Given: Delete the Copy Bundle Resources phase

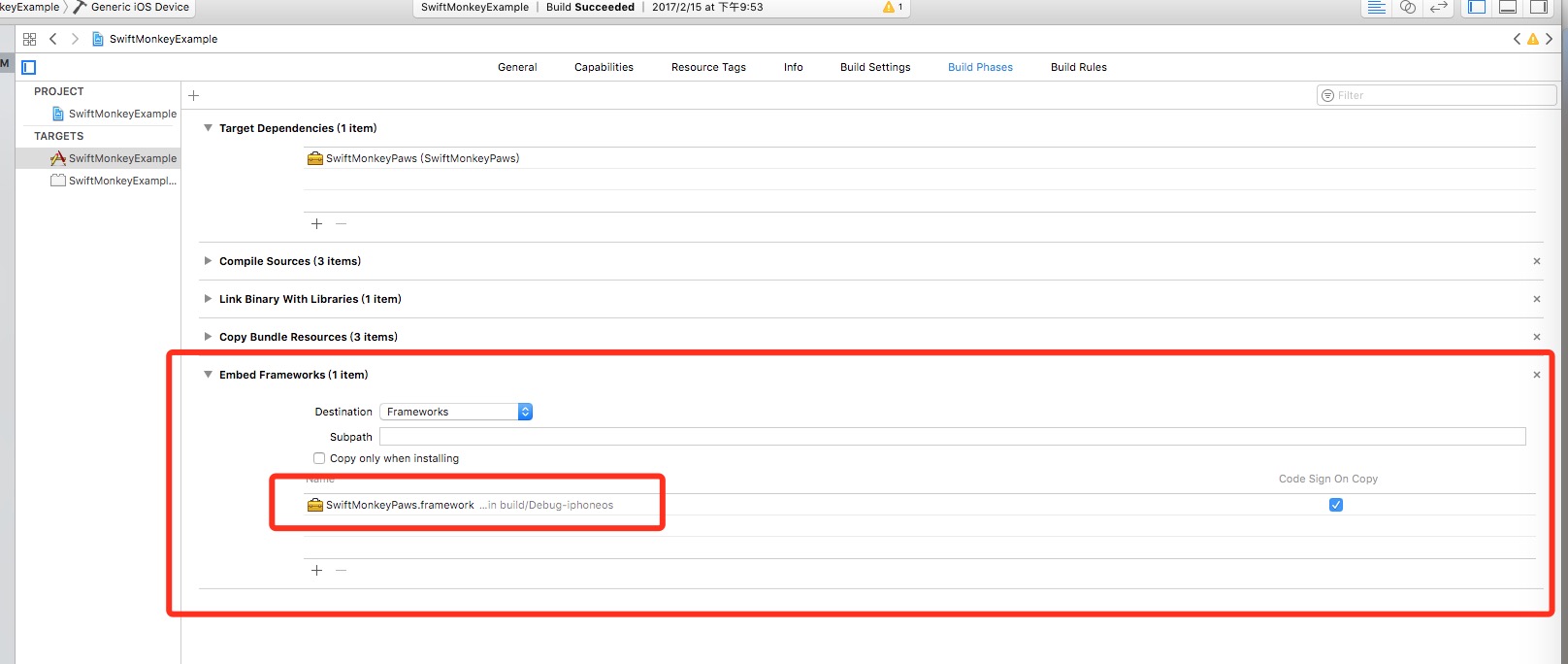Looking at the screenshot, I should click(x=1536, y=337).
